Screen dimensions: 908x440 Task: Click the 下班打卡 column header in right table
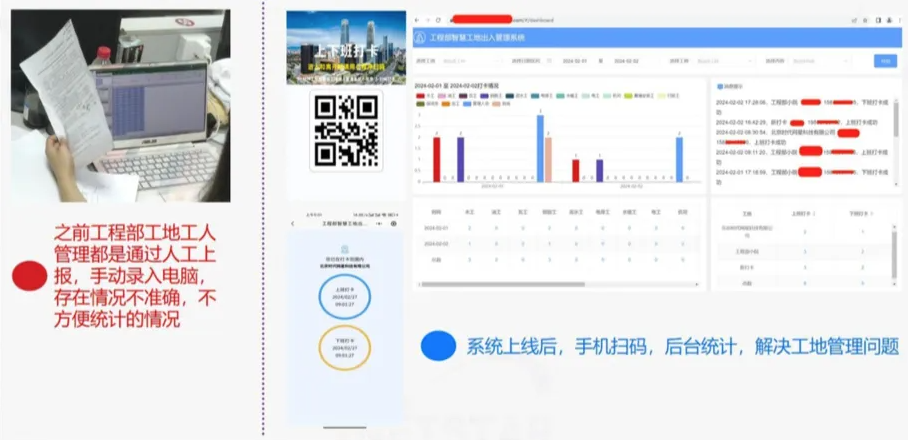point(859,213)
